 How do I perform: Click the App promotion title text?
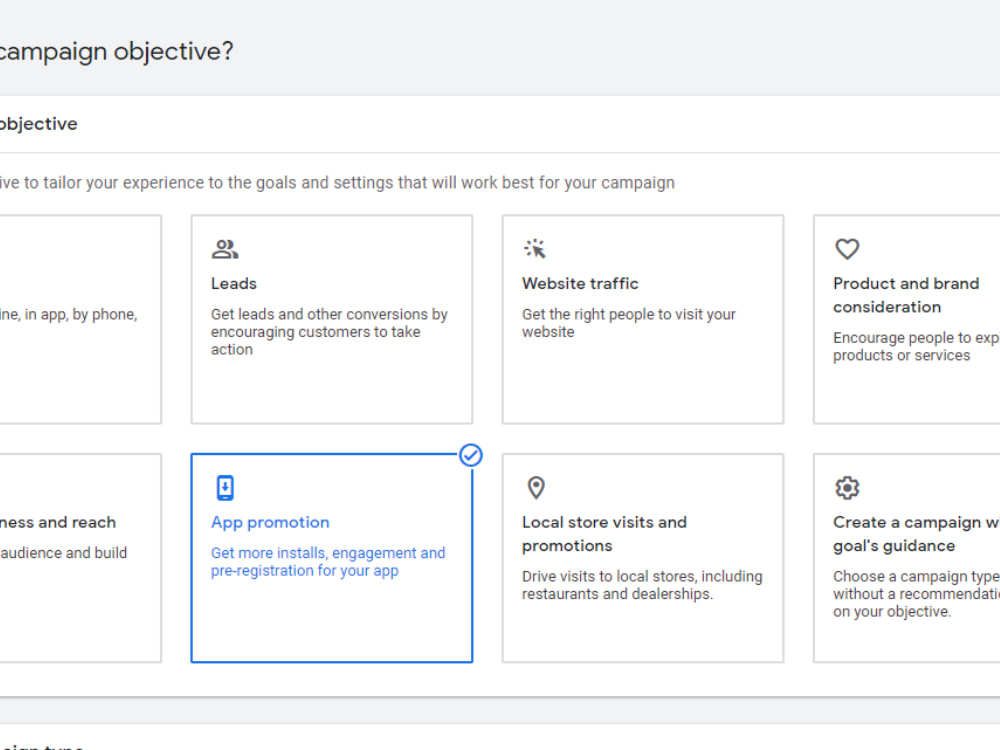270,522
